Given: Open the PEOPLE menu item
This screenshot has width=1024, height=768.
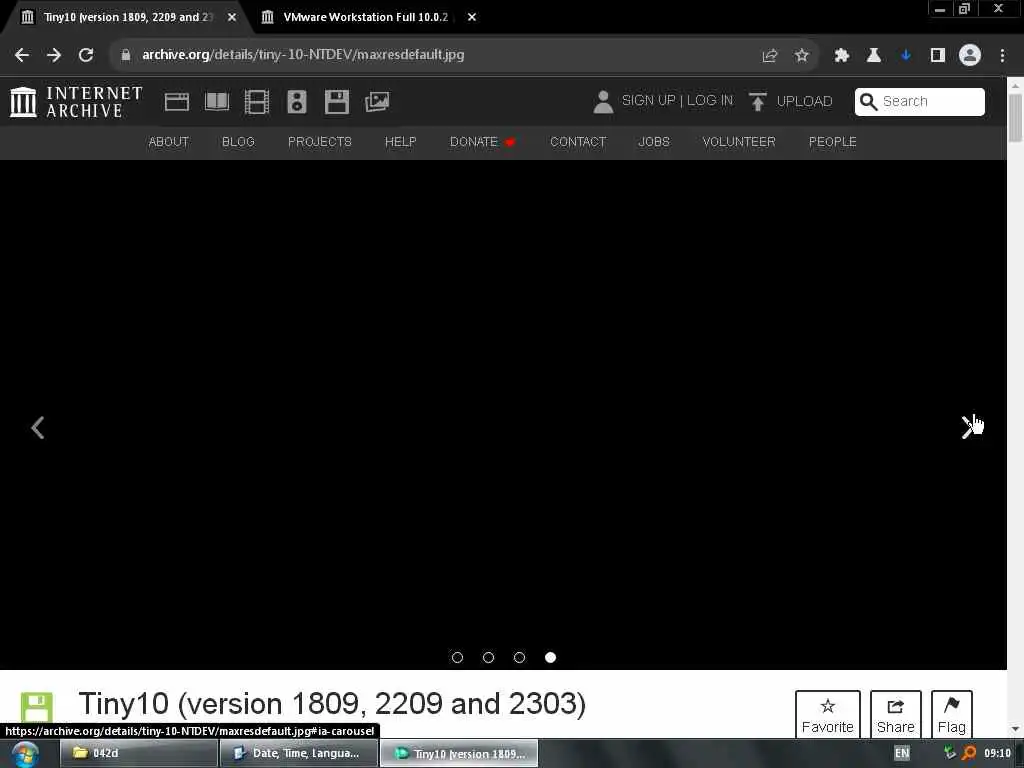Looking at the screenshot, I should 833,142.
